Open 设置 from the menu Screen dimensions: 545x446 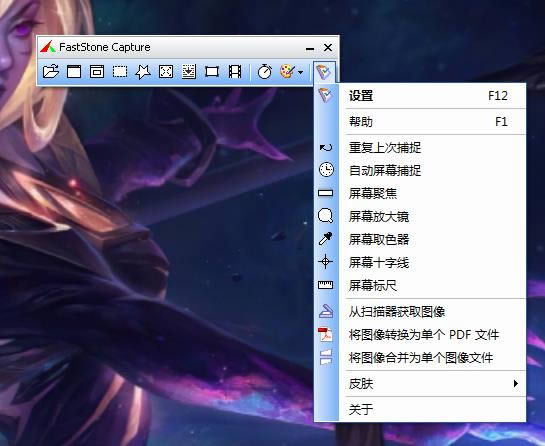[420, 96]
